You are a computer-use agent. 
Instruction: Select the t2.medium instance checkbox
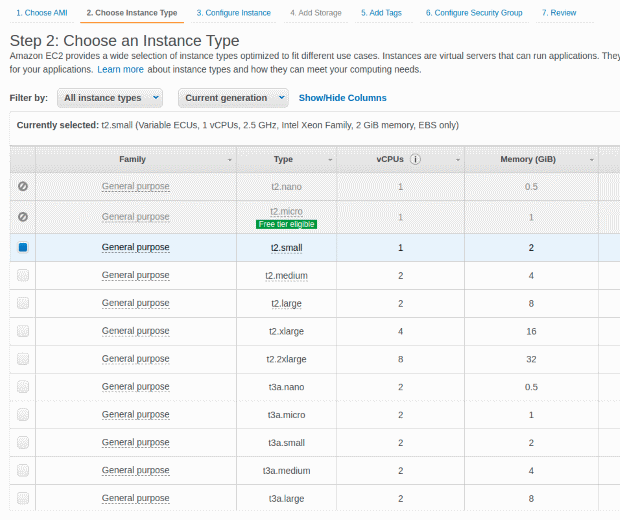coord(23,275)
